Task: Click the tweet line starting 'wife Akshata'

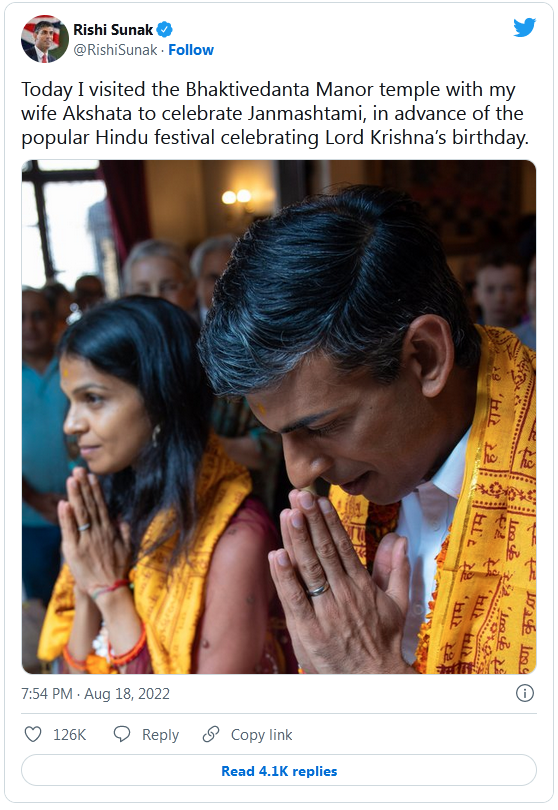Action: (272, 114)
